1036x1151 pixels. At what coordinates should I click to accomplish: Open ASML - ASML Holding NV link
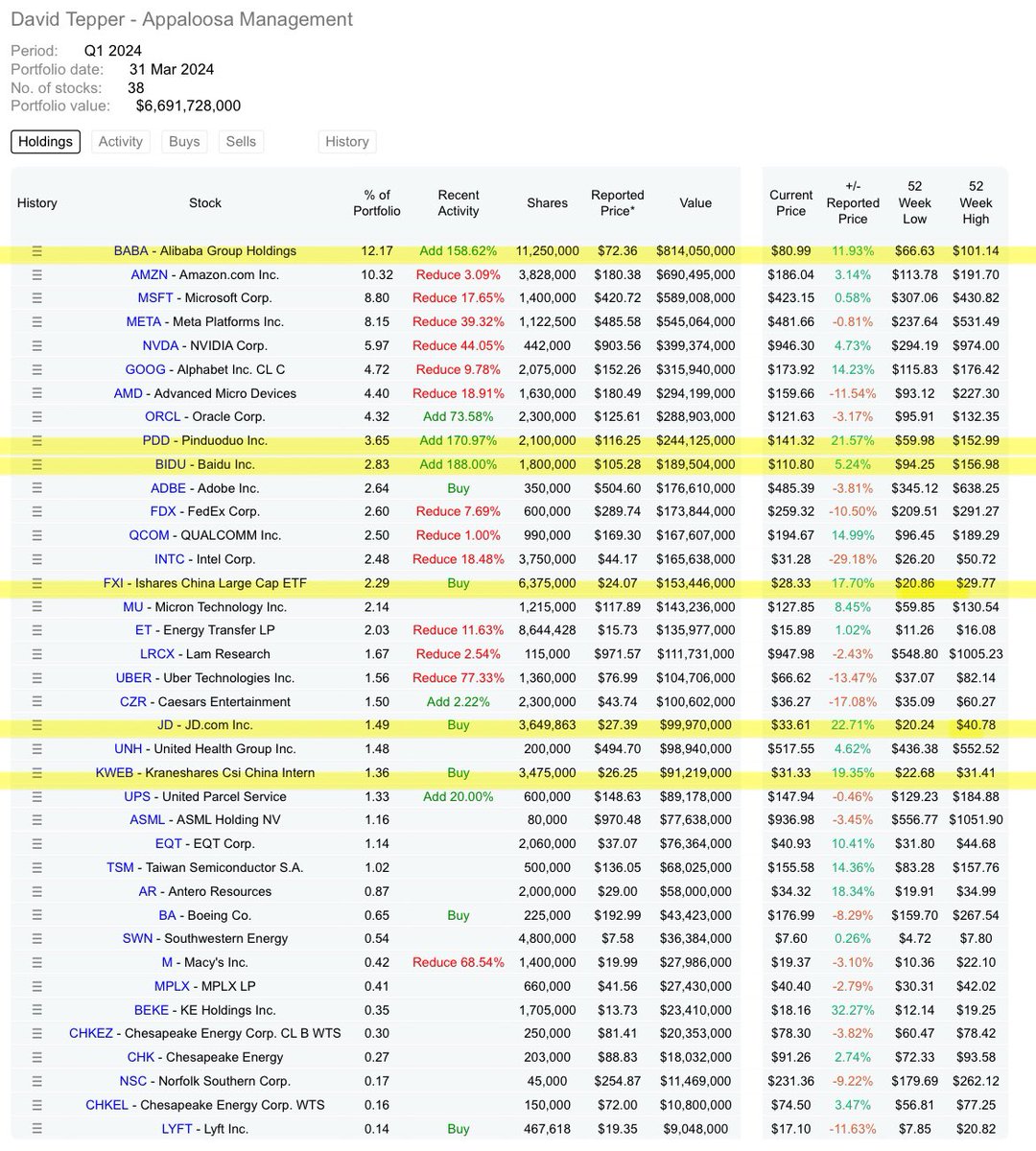pos(205,820)
